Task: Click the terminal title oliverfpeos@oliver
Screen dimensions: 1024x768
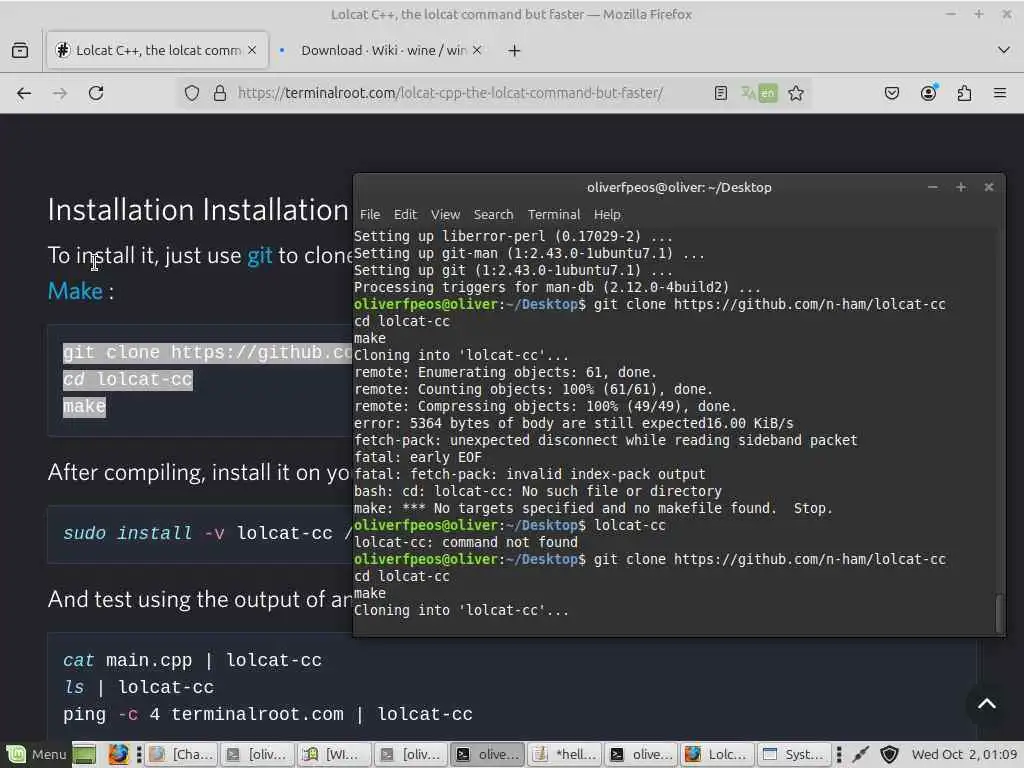Action: pyautogui.click(x=679, y=187)
